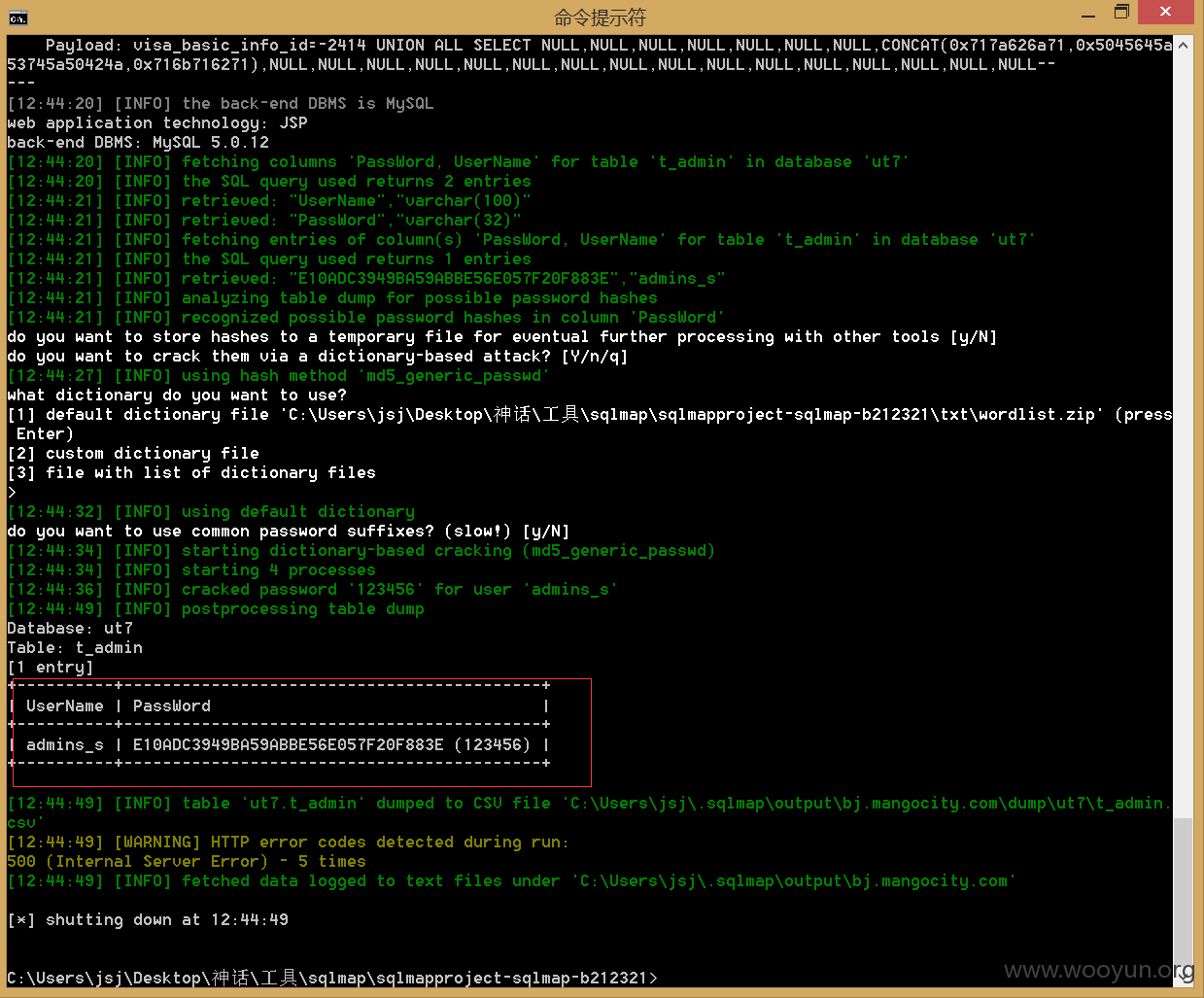This screenshot has height=998, width=1204.
Task: Click the command prompt path at bottom
Action: [332, 978]
